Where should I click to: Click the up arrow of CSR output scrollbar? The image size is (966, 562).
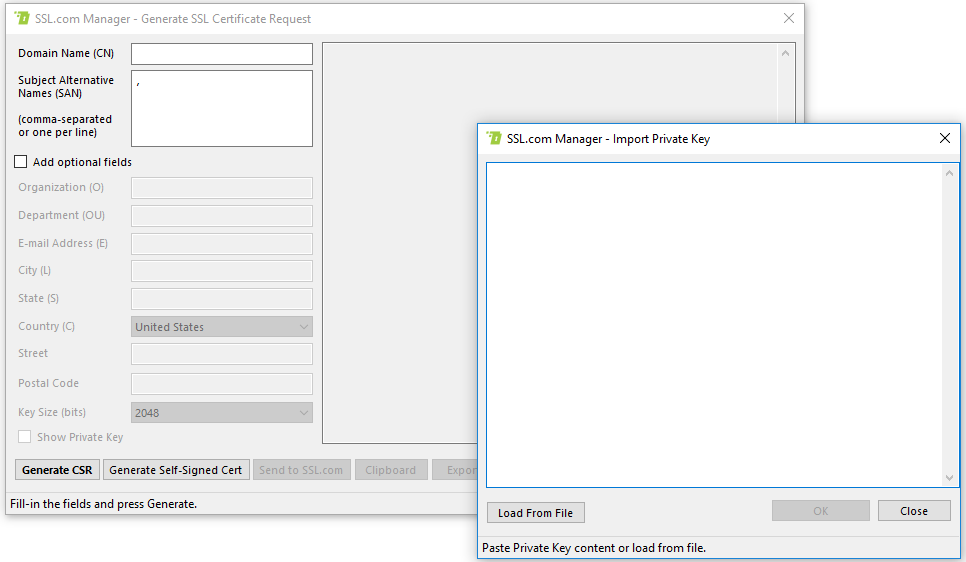click(786, 53)
